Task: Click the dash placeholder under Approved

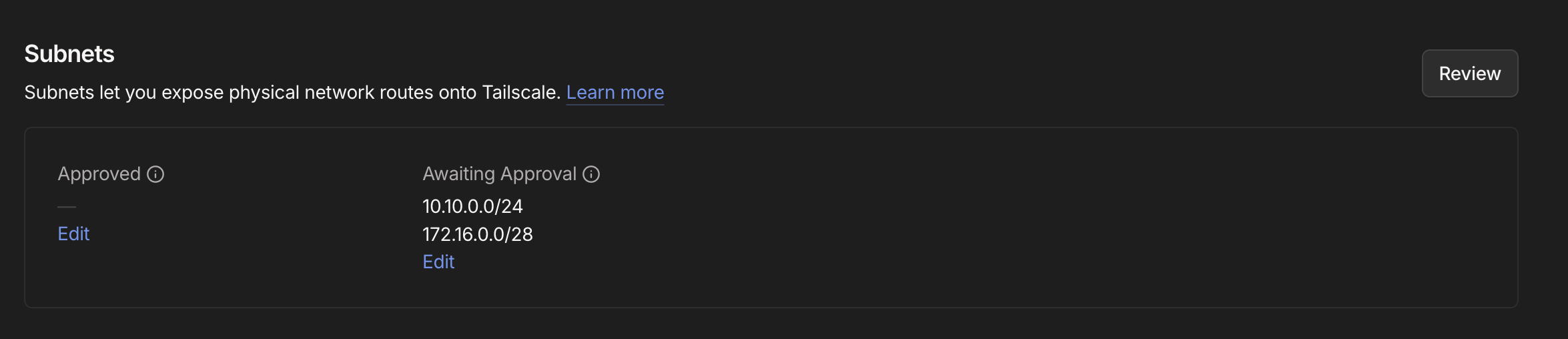Action: coord(67,207)
